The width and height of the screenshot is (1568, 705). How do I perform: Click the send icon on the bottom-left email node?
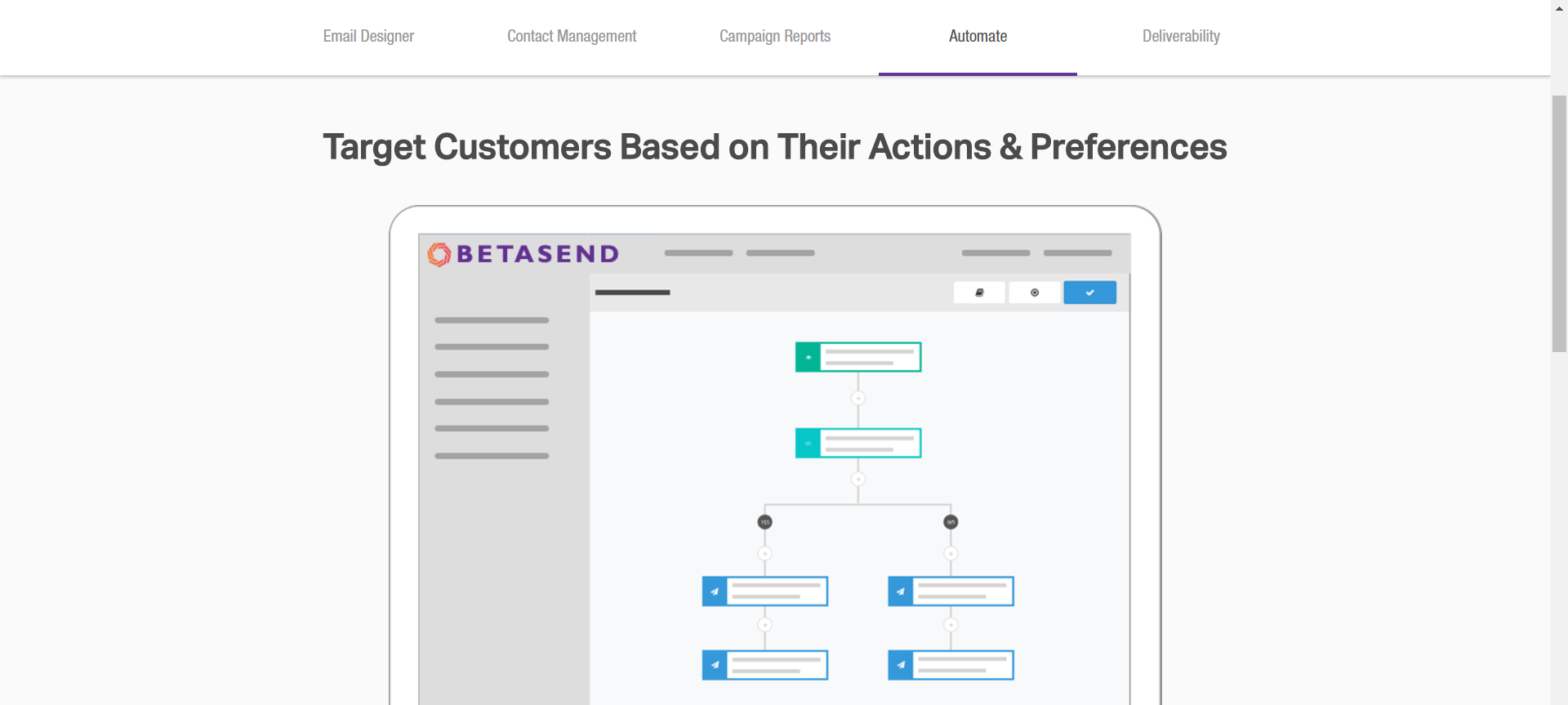pos(714,665)
